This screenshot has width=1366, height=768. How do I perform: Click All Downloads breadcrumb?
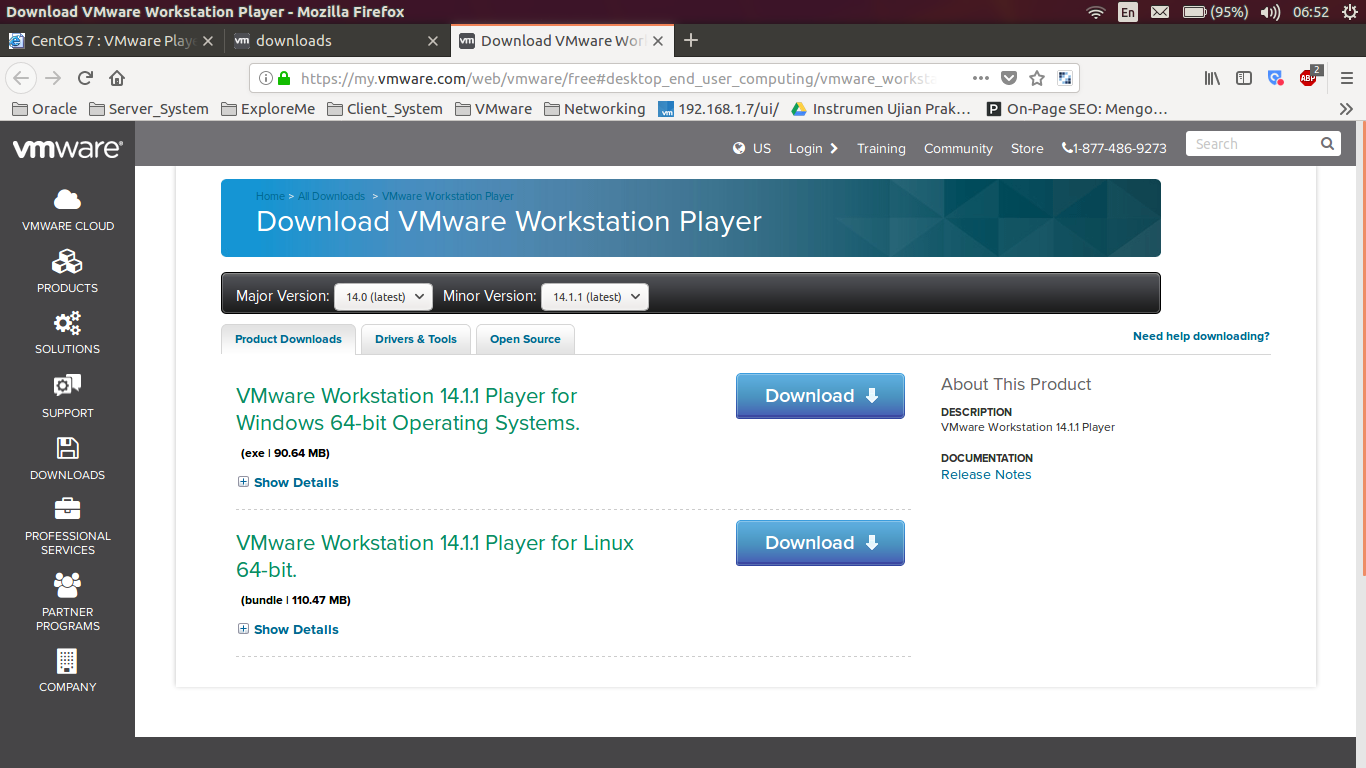pyautogui.click(x=331, y=196)
